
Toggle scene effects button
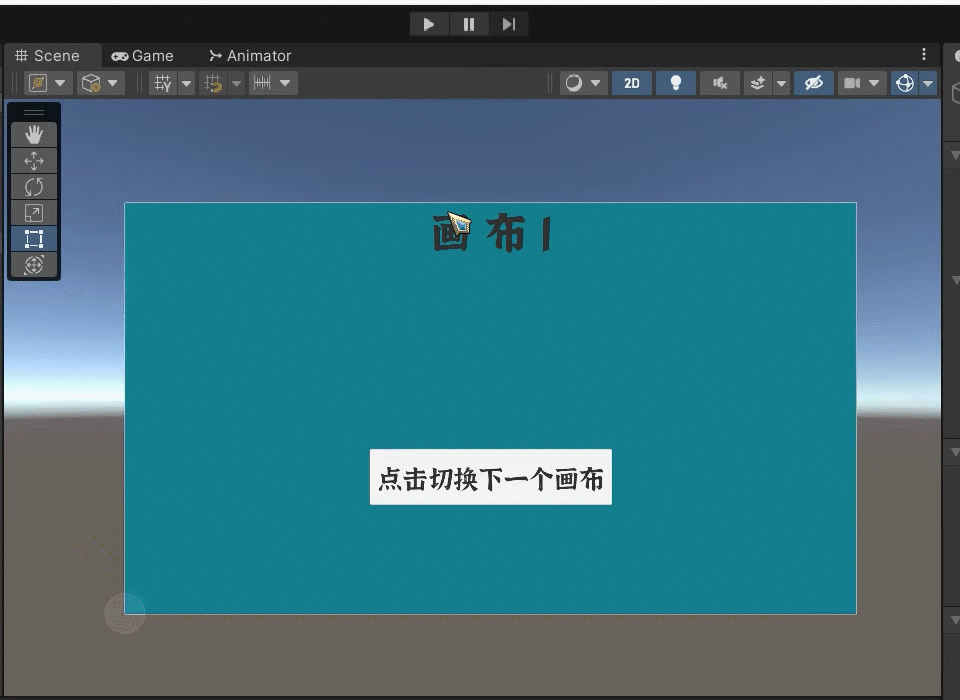coord(758,83)
